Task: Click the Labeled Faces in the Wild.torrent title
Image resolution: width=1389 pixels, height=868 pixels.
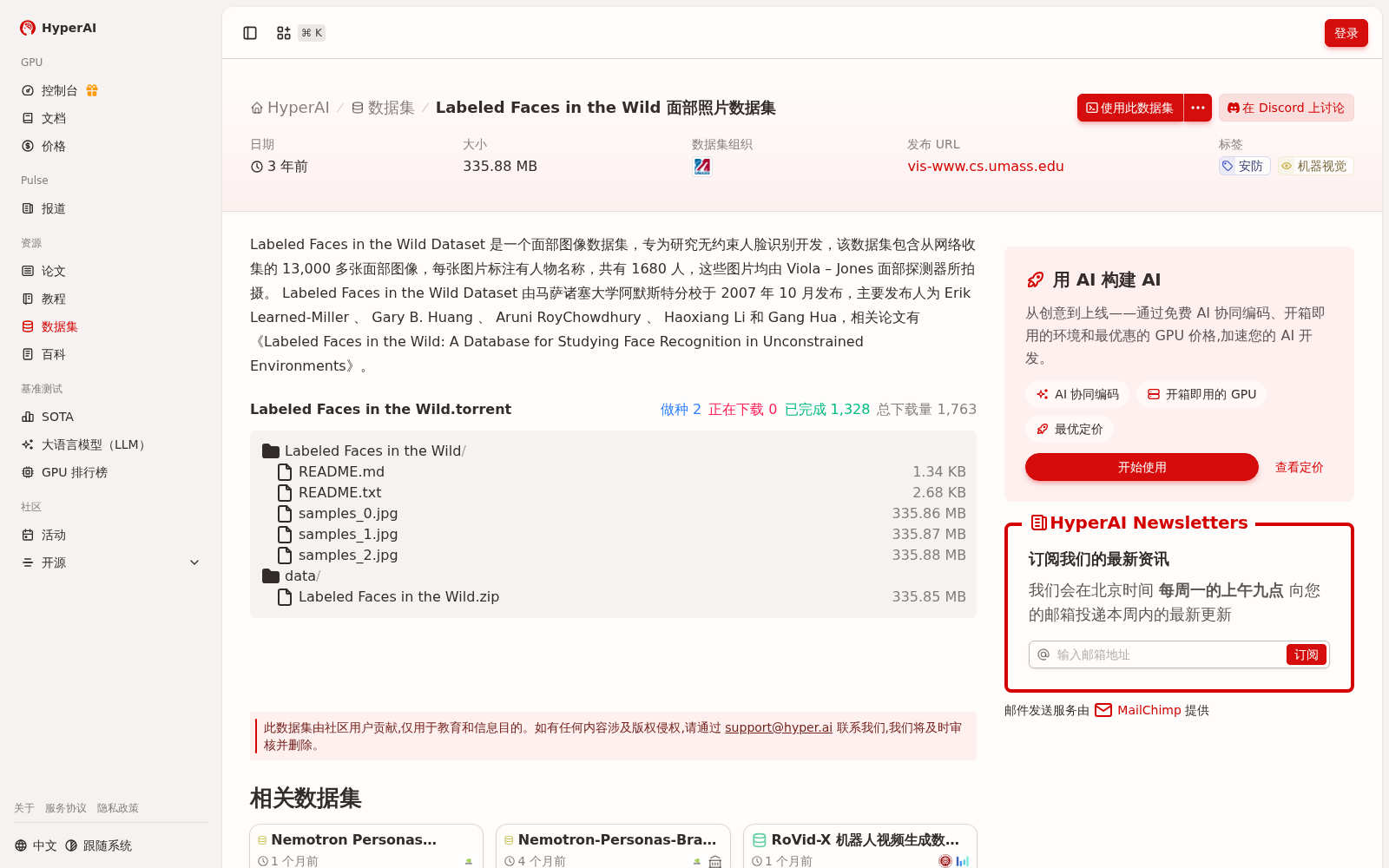Action: pos(380,409)
